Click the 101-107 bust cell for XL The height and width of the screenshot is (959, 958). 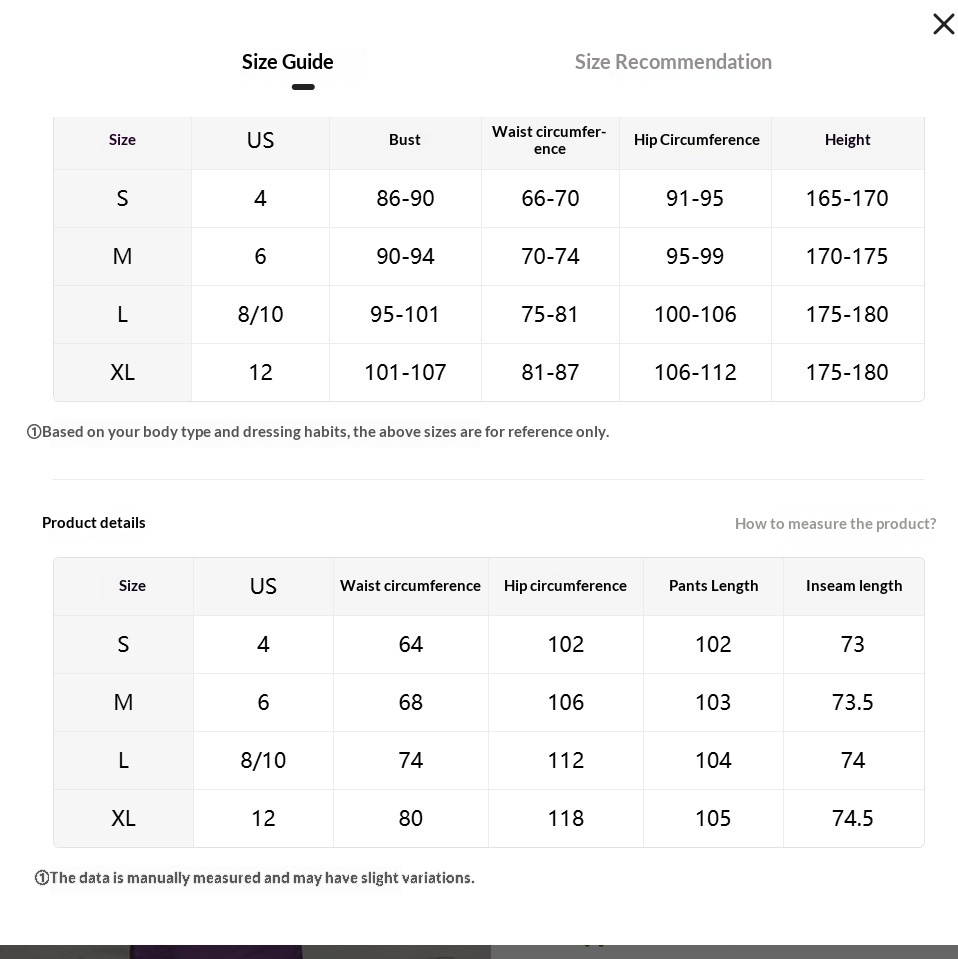[x=405, y=373]
